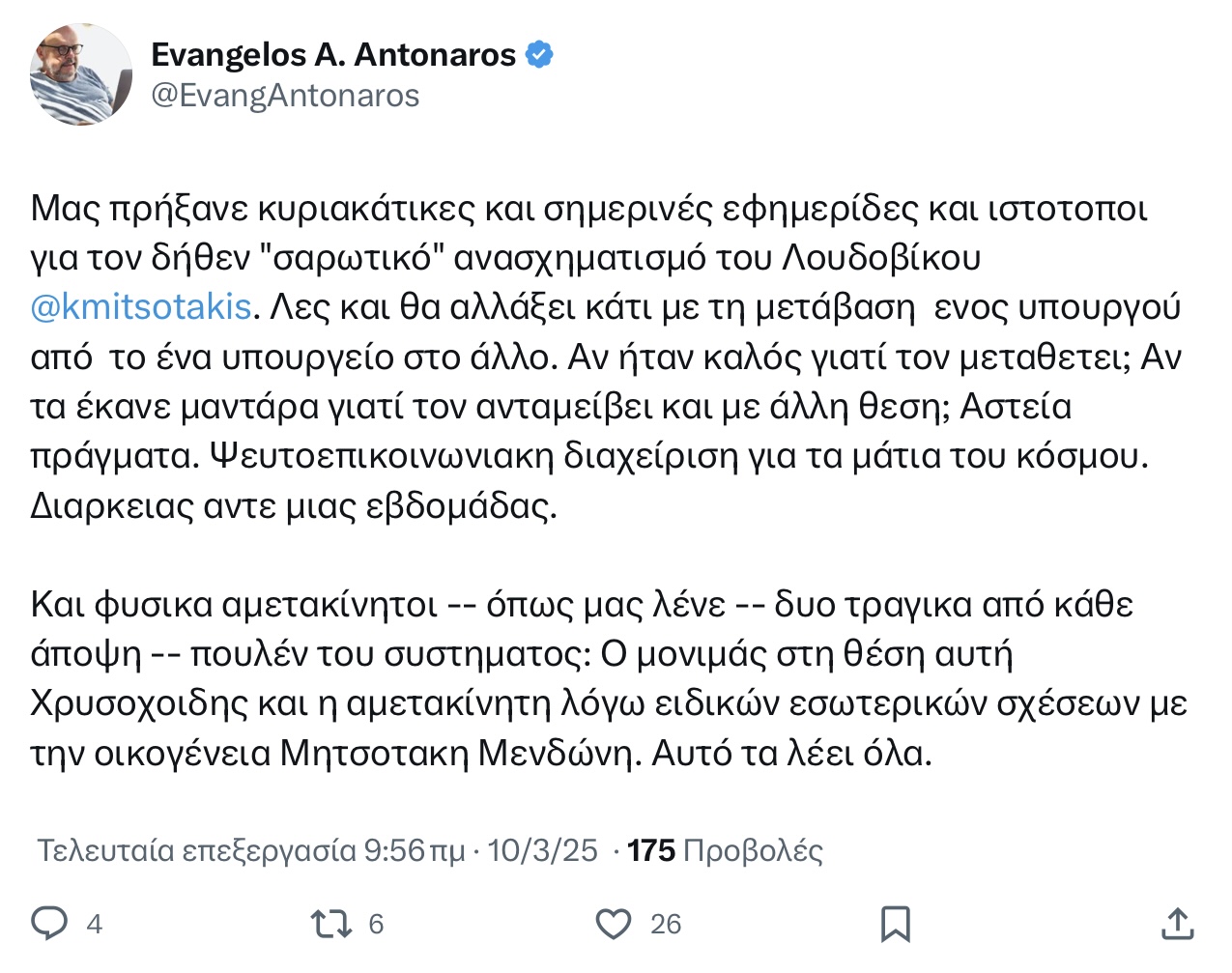Open the @EvangAntonaros handle
This screenshot has height=973, width=1232.
click(x=285, y=96)
